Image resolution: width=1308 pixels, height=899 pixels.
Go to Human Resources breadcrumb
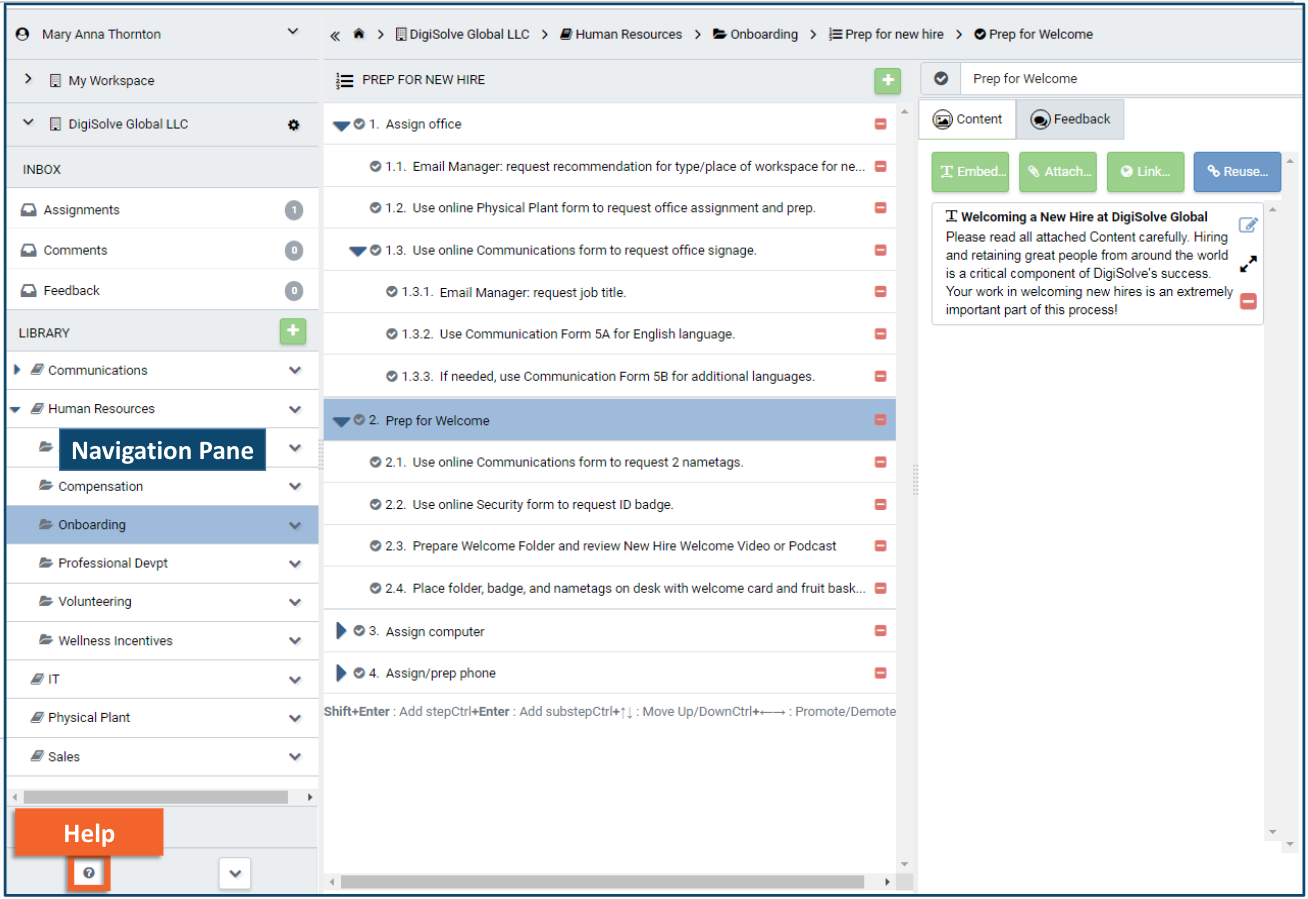coord(620,35)
